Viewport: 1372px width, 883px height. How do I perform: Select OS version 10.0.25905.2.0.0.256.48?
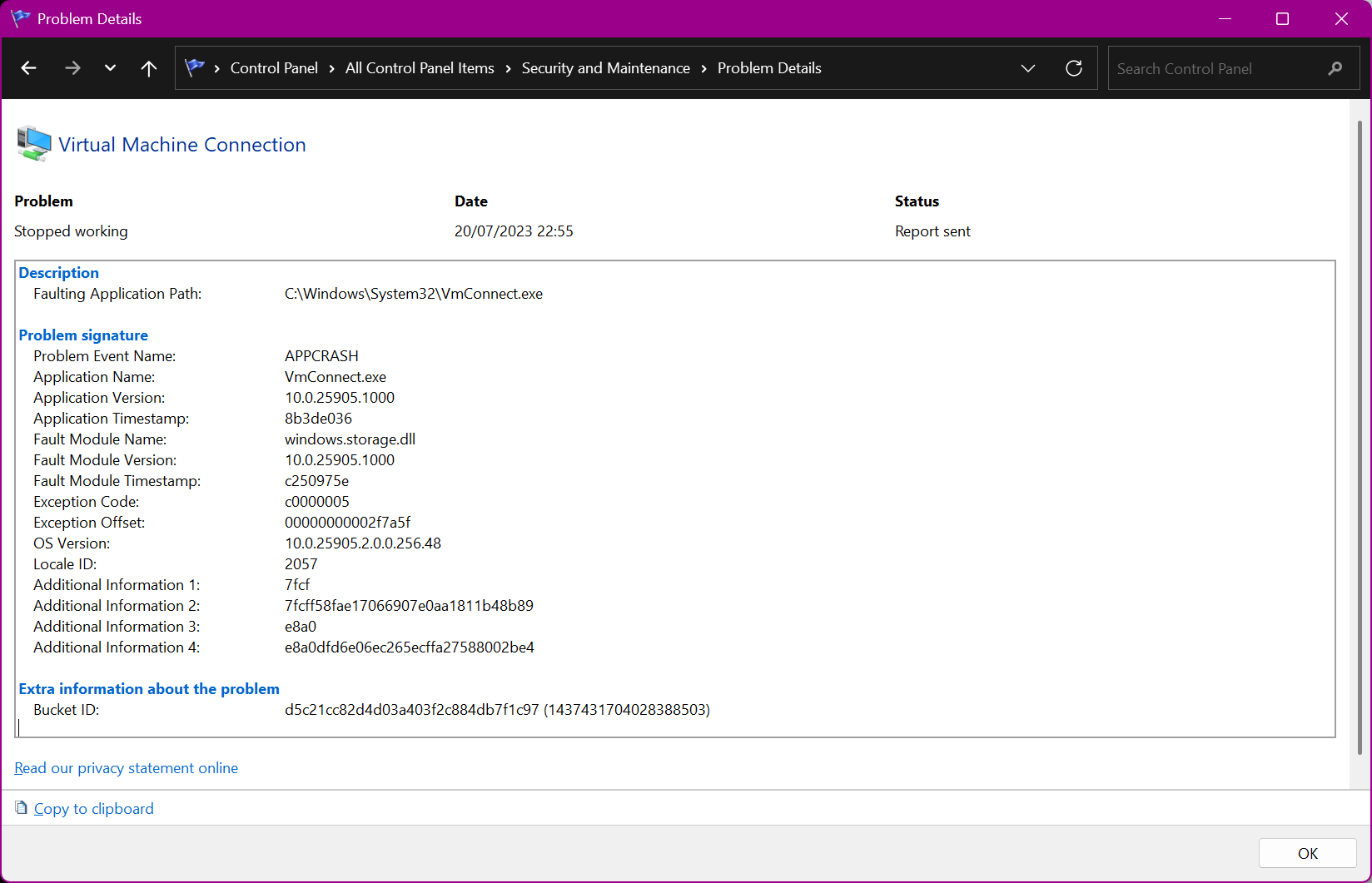(363, 543)
